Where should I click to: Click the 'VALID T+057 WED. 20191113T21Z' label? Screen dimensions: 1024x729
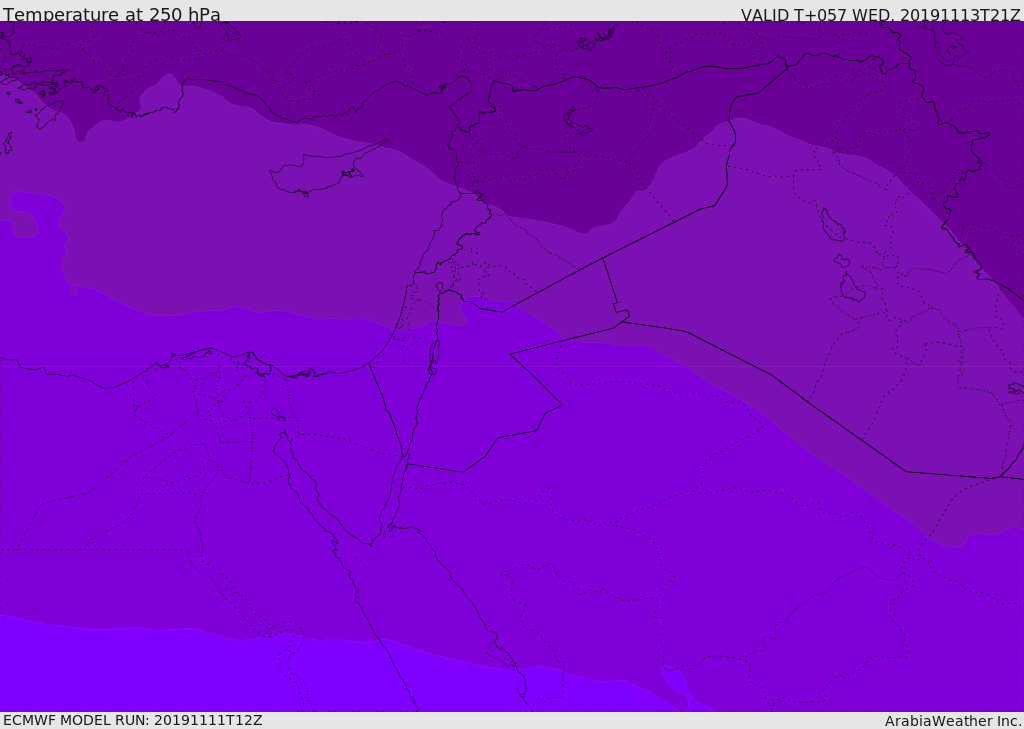point(880,15)
